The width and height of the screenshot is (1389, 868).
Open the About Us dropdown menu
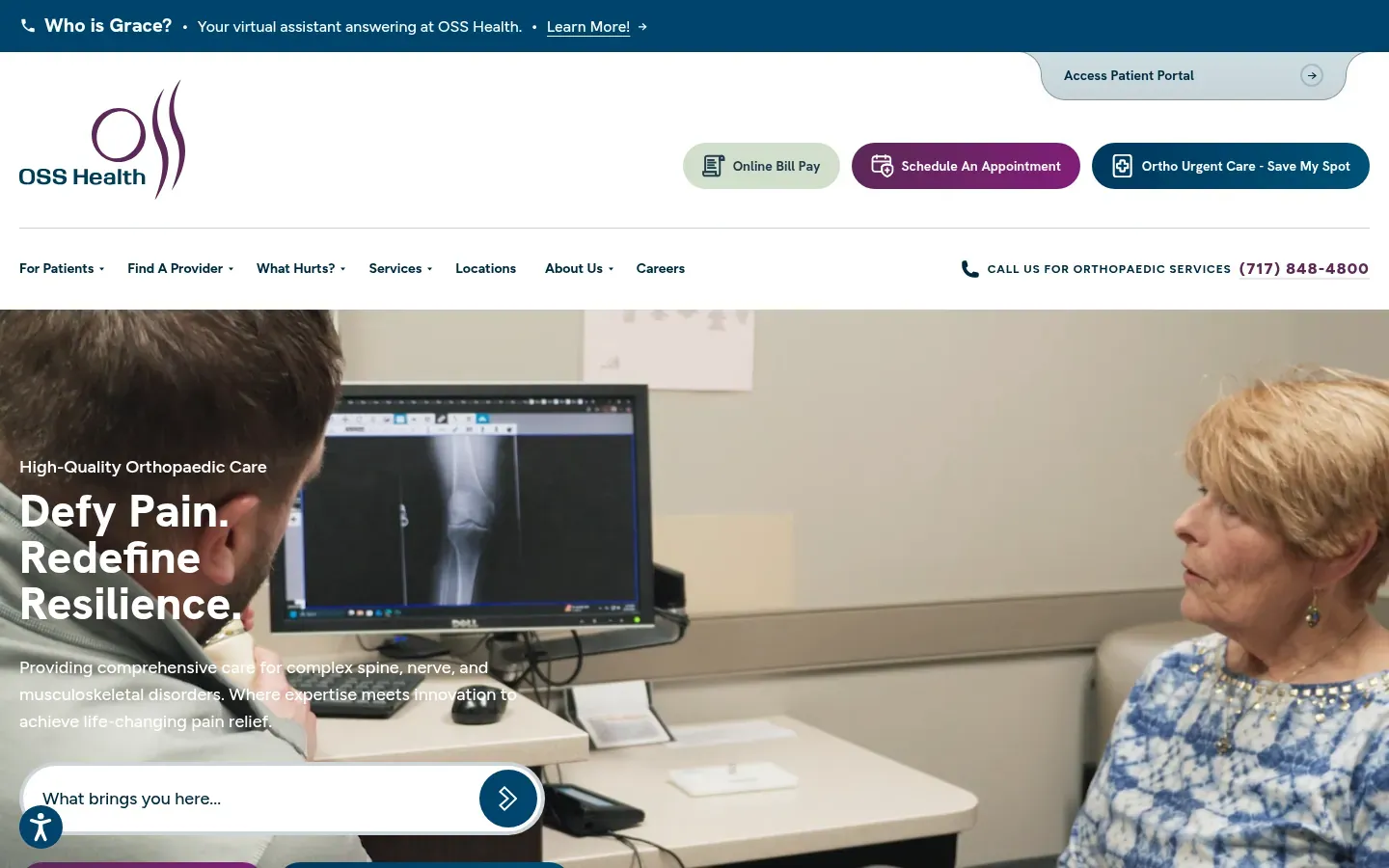pos(579,268)
